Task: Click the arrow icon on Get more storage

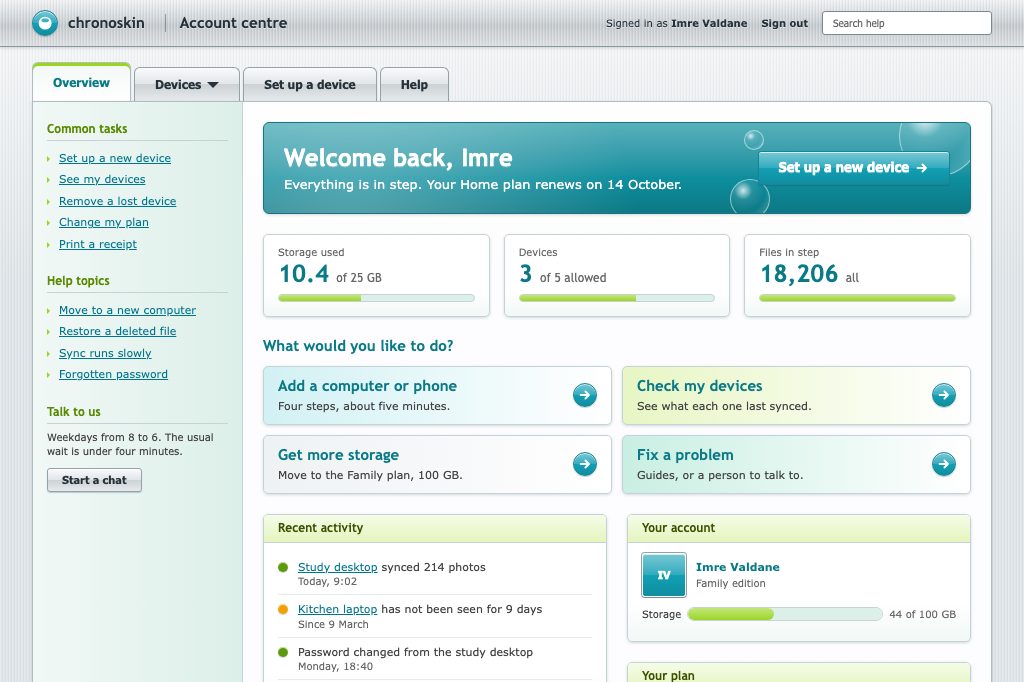Action: point(584,464)
